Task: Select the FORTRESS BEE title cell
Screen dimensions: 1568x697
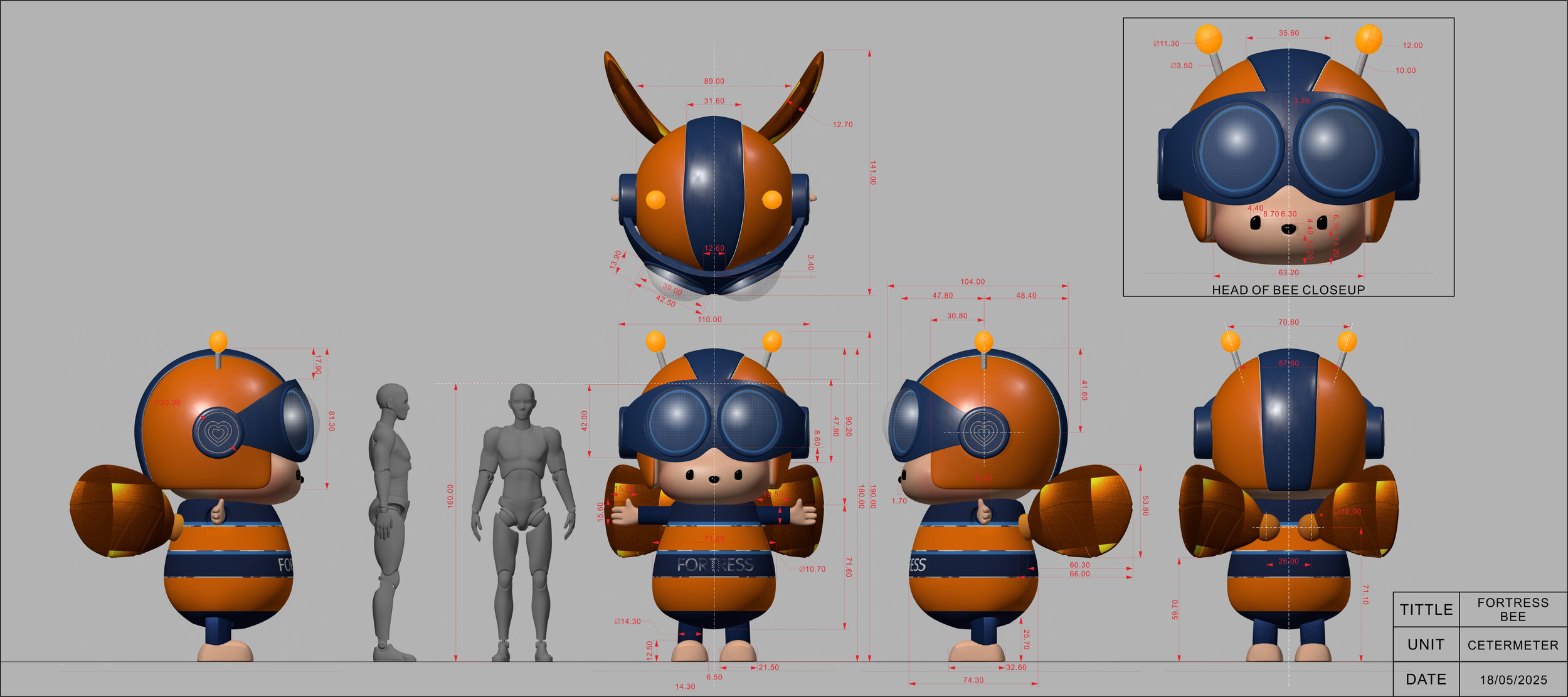Action: coord(1512,609)
